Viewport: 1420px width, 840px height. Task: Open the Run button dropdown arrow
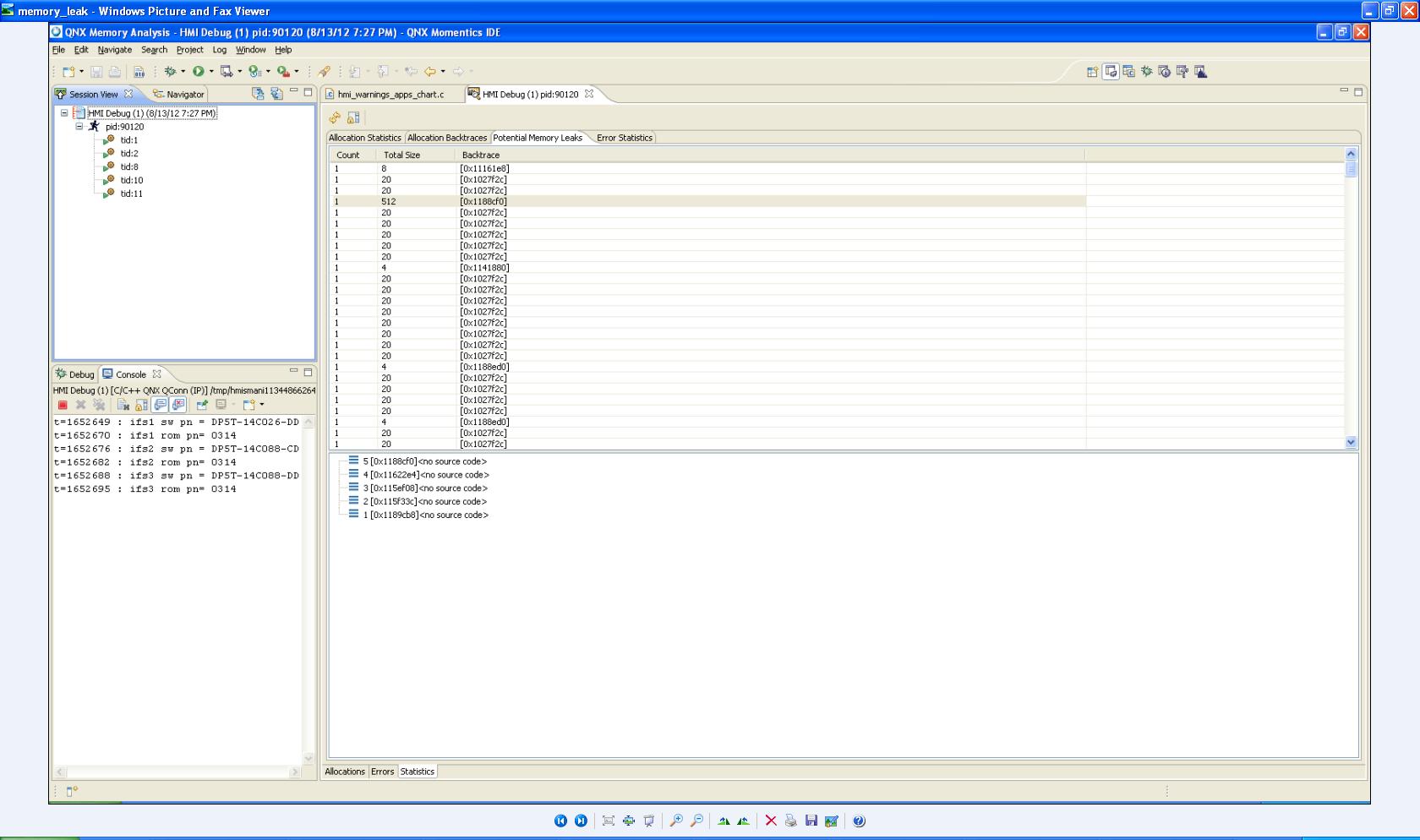pyautogui.click(x=211, y=72)
